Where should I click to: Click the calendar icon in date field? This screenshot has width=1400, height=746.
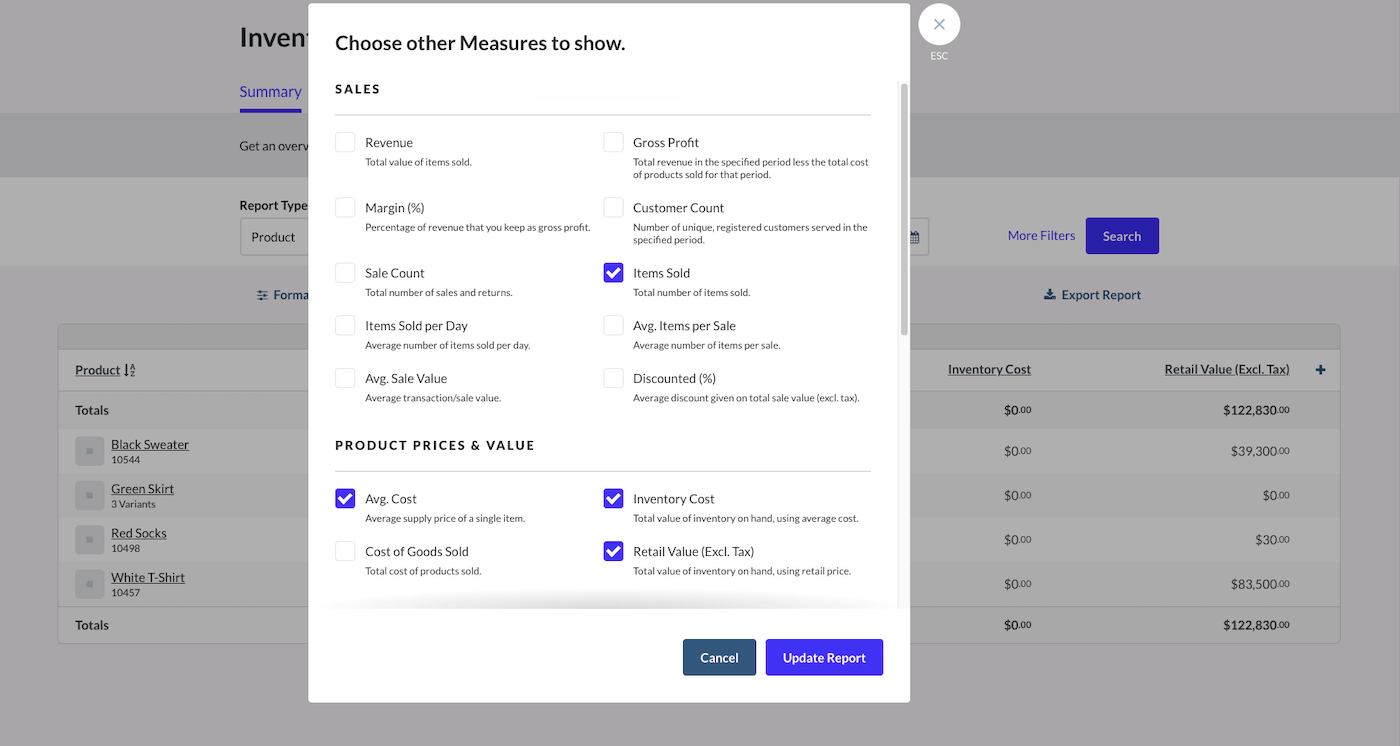[x=915, y=237]
